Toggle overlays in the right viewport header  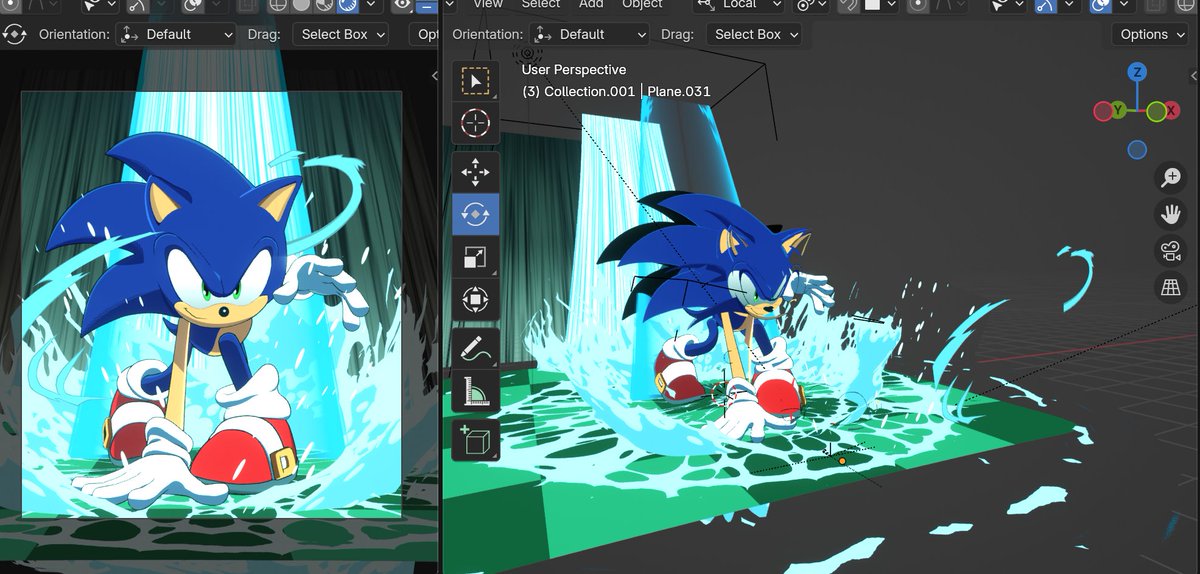[x=1099, y=4]
